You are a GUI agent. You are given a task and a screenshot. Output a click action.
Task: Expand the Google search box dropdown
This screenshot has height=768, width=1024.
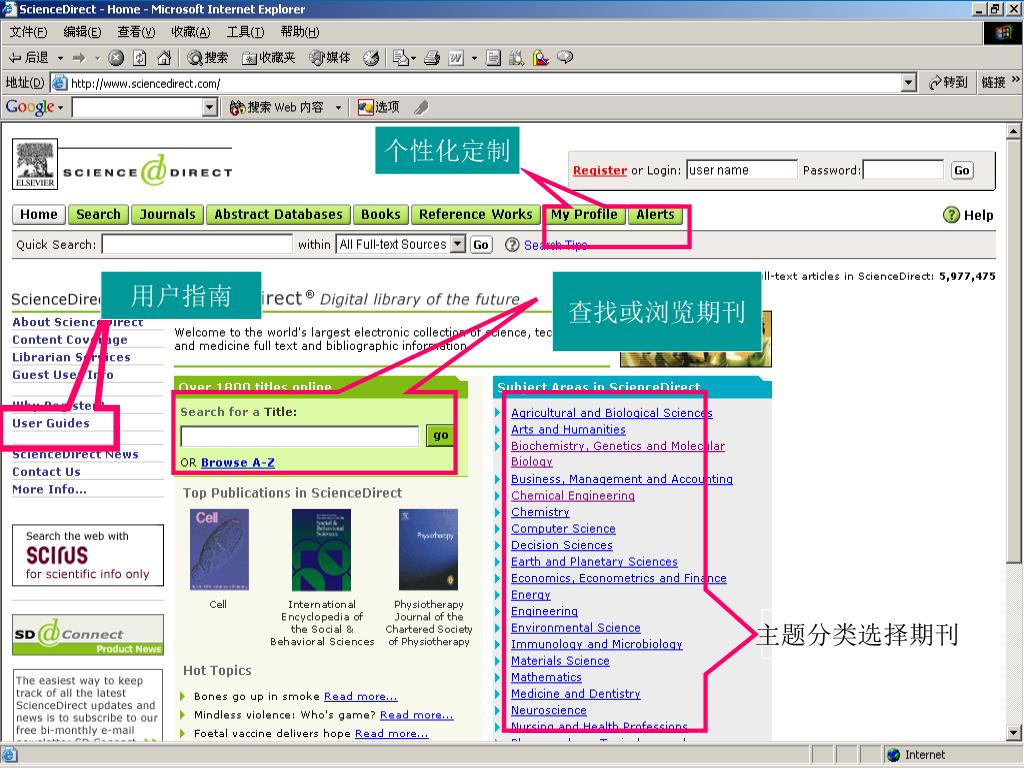click(210, 107)
